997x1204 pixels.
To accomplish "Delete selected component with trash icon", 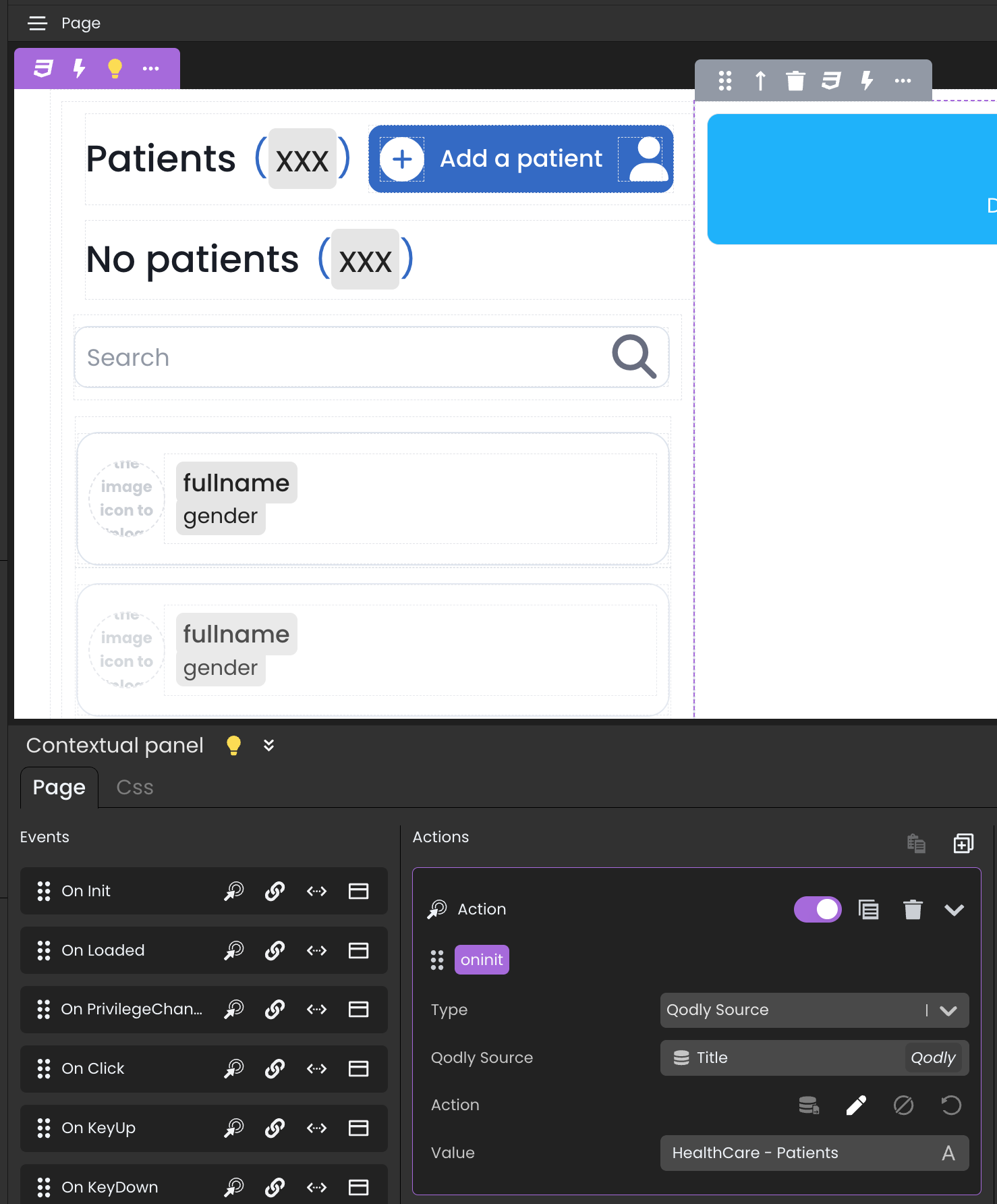I will click(795, 81).
